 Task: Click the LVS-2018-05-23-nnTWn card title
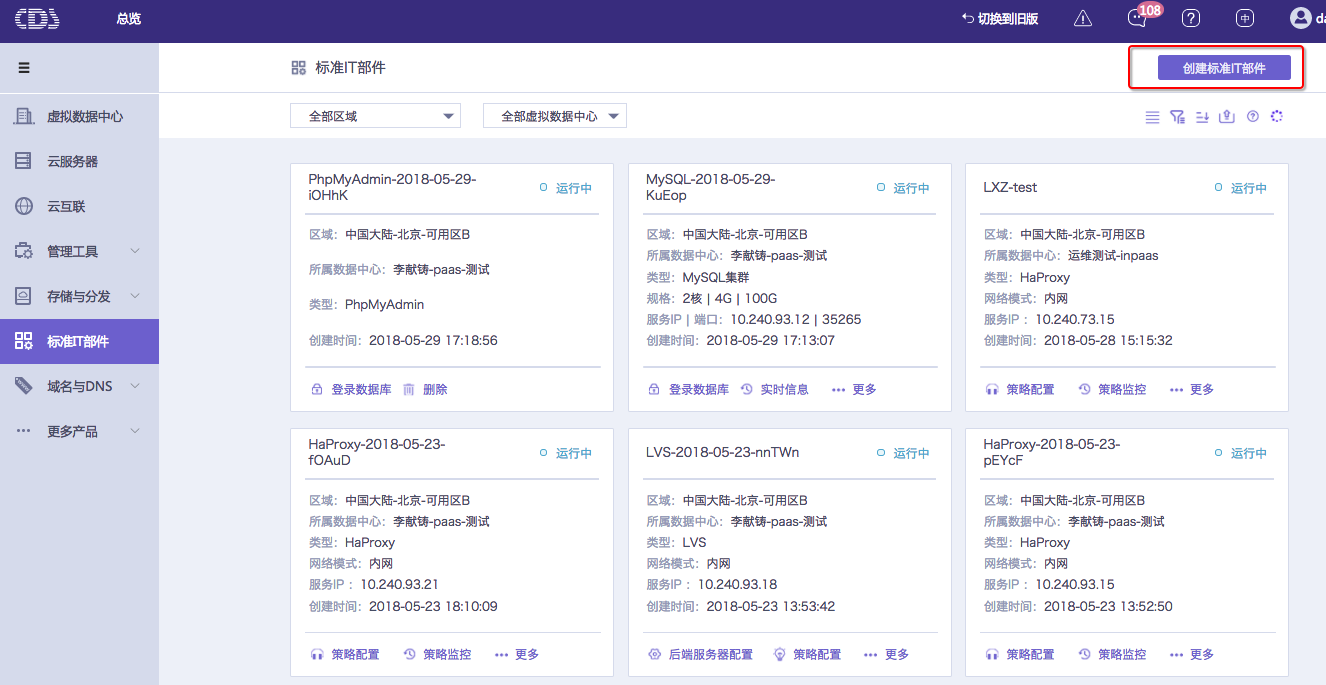[722, 452]
